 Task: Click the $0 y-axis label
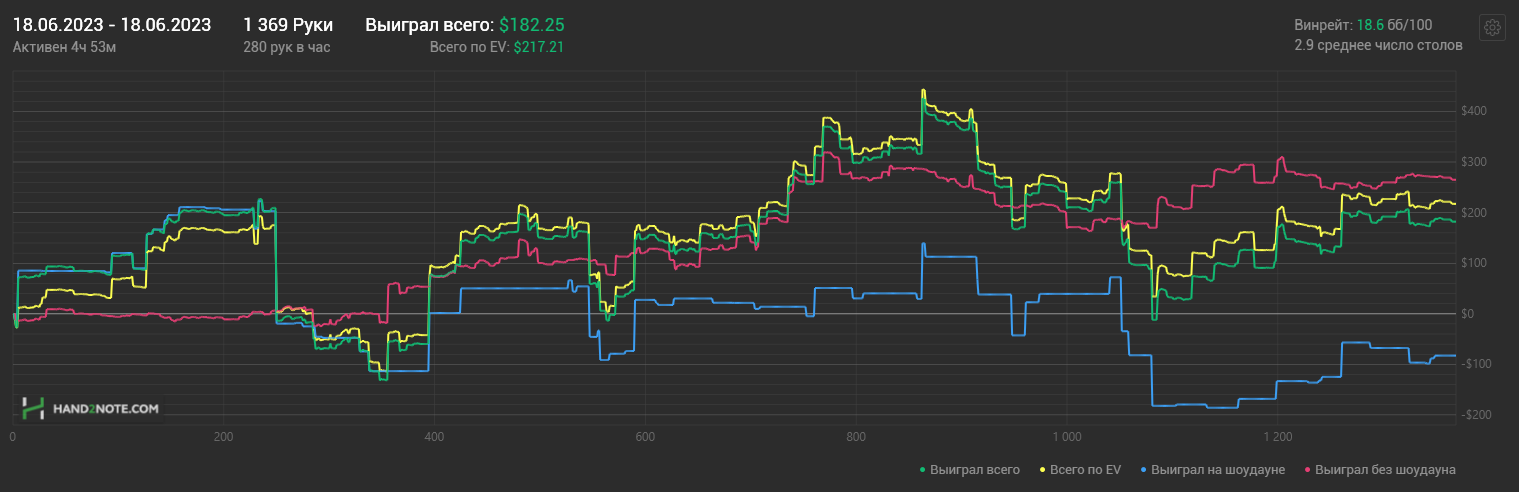pyautogui.click(x=1468, y=314)
